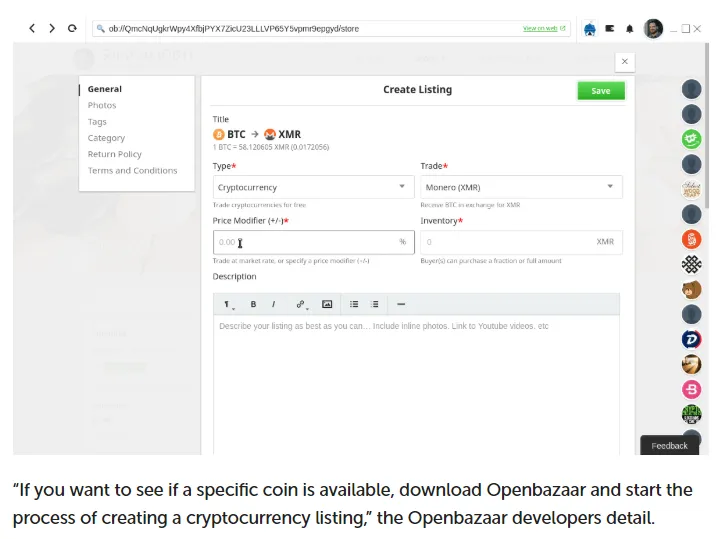Click into the description text area
The height and width of the screenshot is (539, 721).
pos(416,385)
